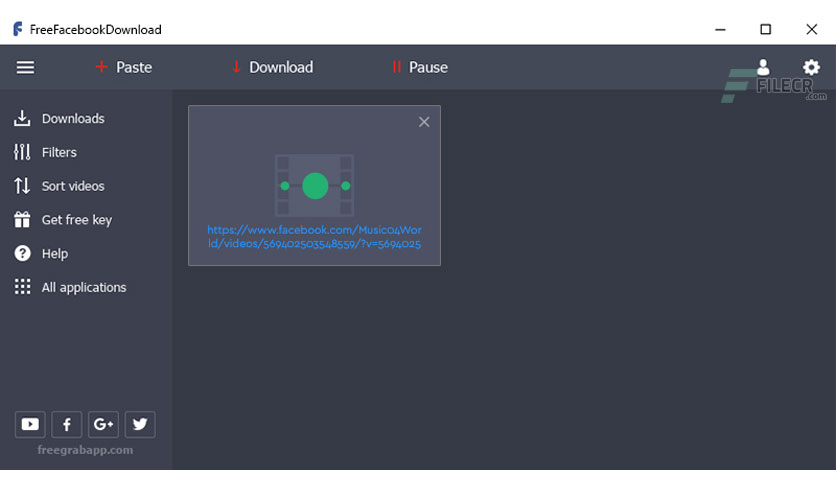836x484 pixels.
Task: Minimize the FreeFacebookDownload window
Action: pos(720,29)
